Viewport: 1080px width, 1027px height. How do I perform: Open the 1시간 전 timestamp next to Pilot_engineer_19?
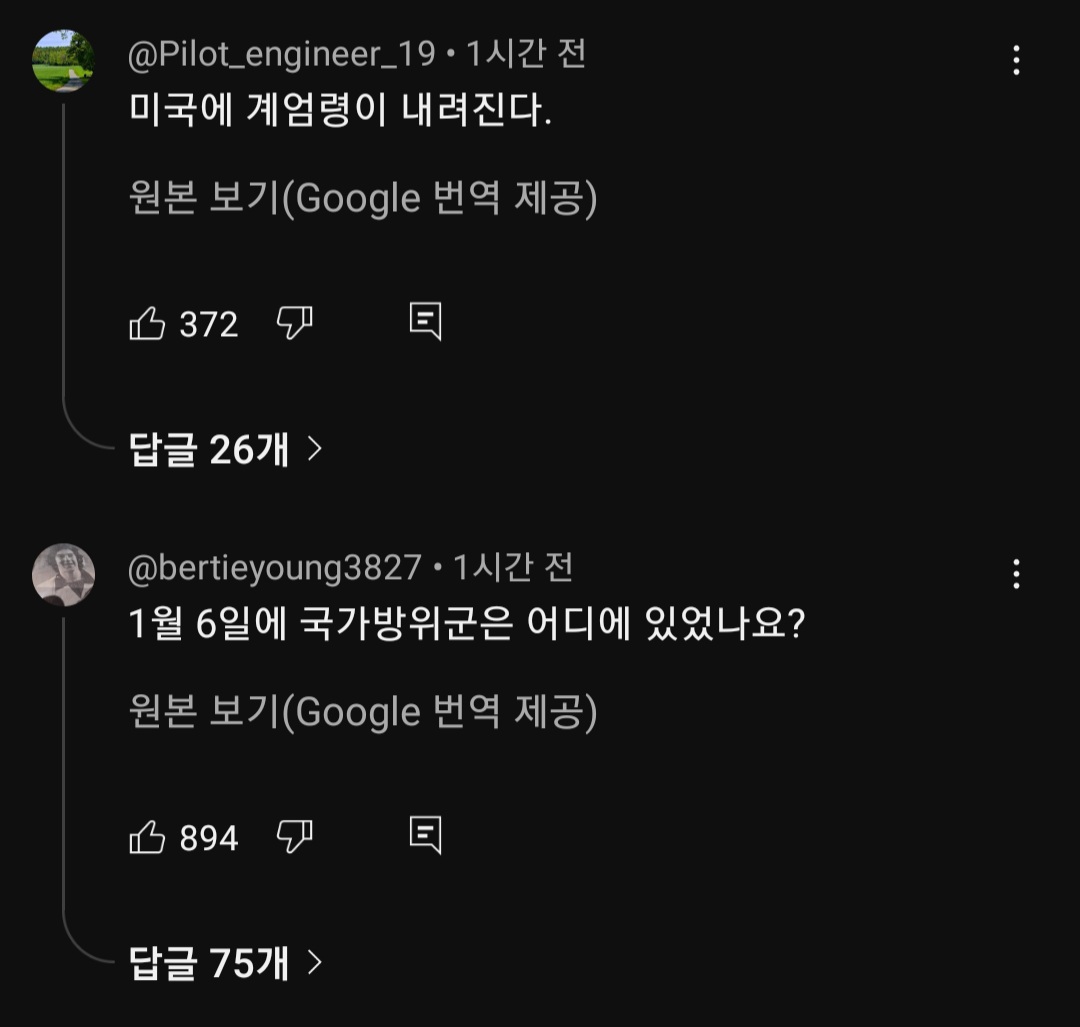click(x=526, y=54)
